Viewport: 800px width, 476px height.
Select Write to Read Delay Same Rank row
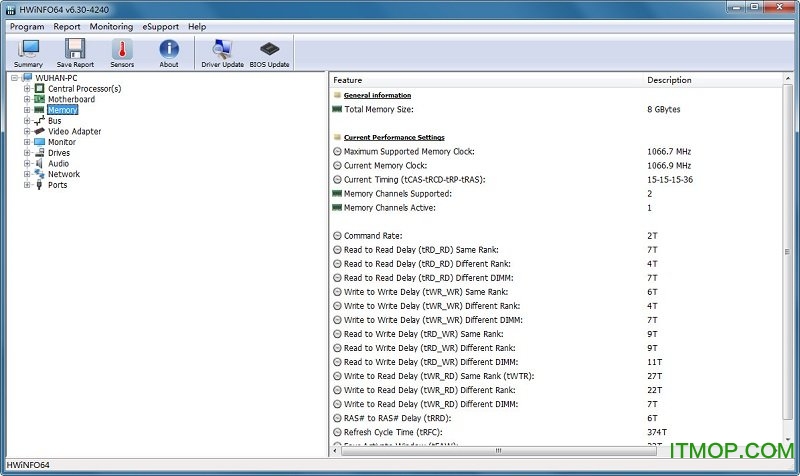pos(555,376)
